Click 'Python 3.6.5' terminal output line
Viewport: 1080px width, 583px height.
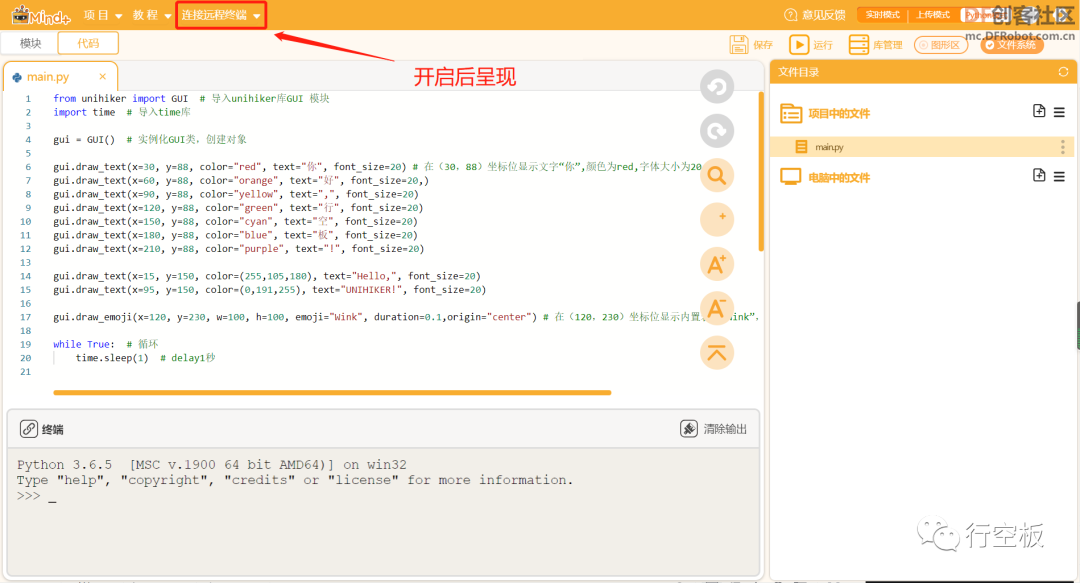click(211, 464)
